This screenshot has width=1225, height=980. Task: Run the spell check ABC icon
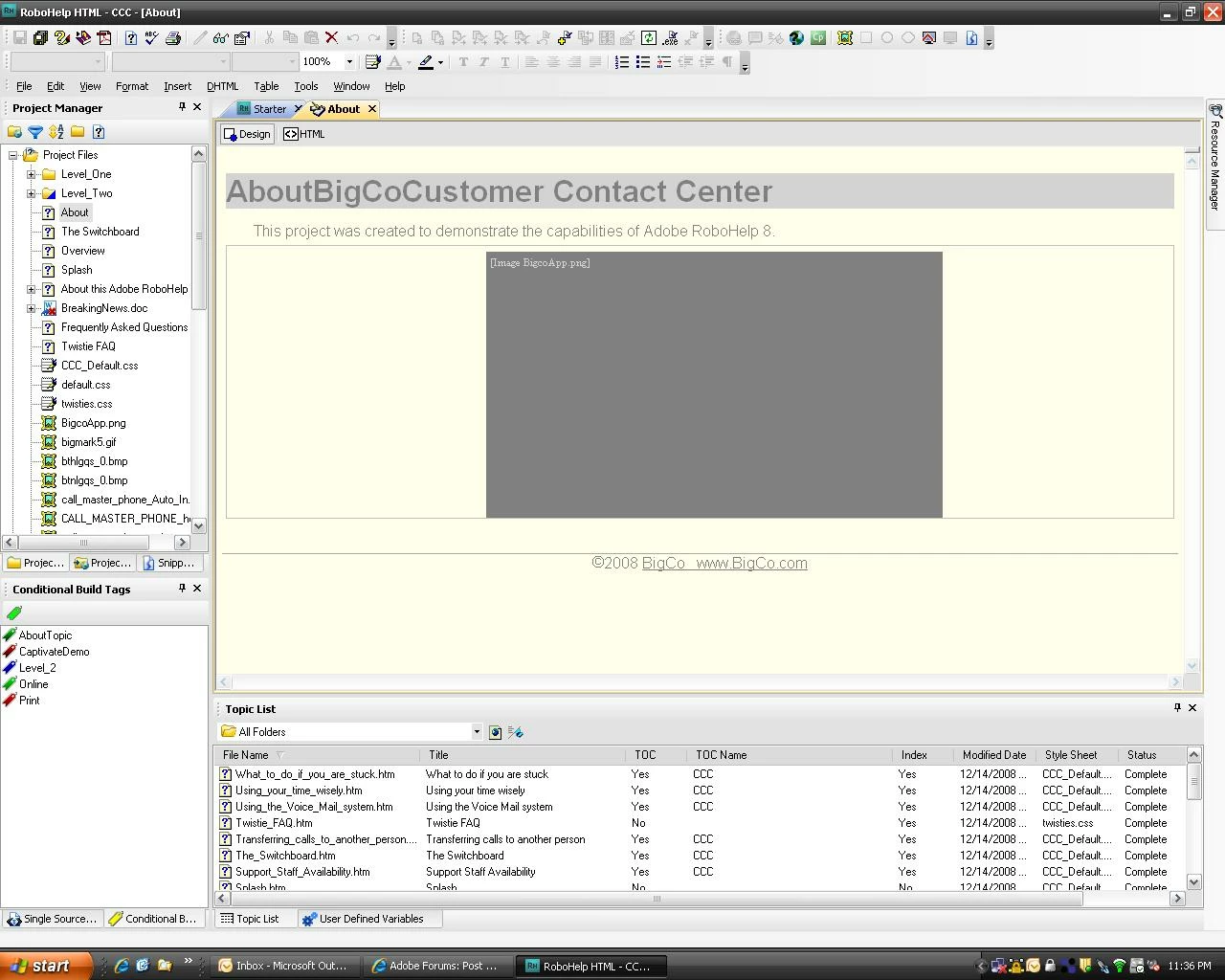[x=151, y=38]
